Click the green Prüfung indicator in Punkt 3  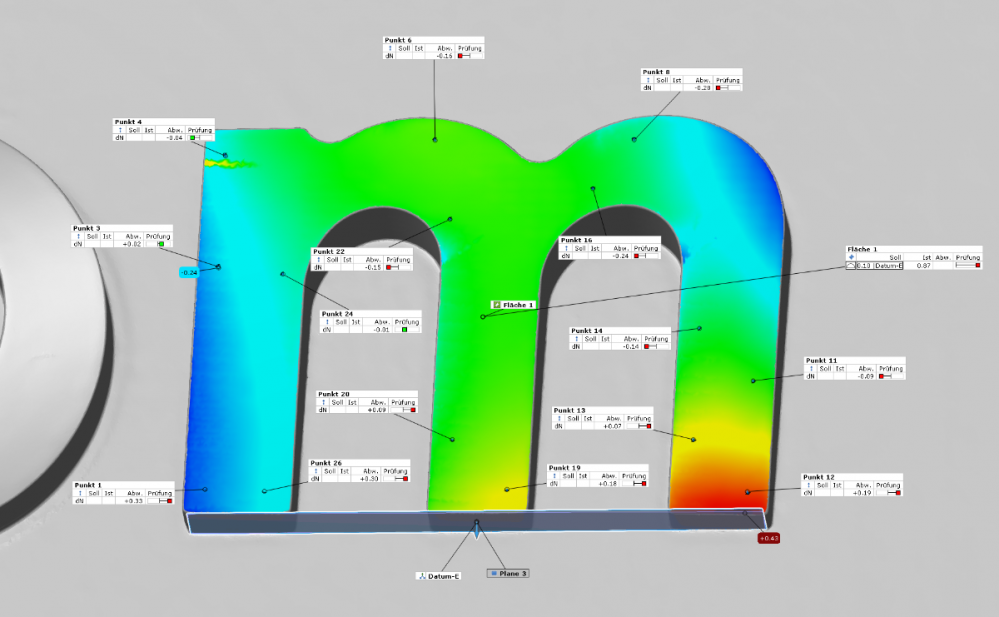(x=160, y=243)
